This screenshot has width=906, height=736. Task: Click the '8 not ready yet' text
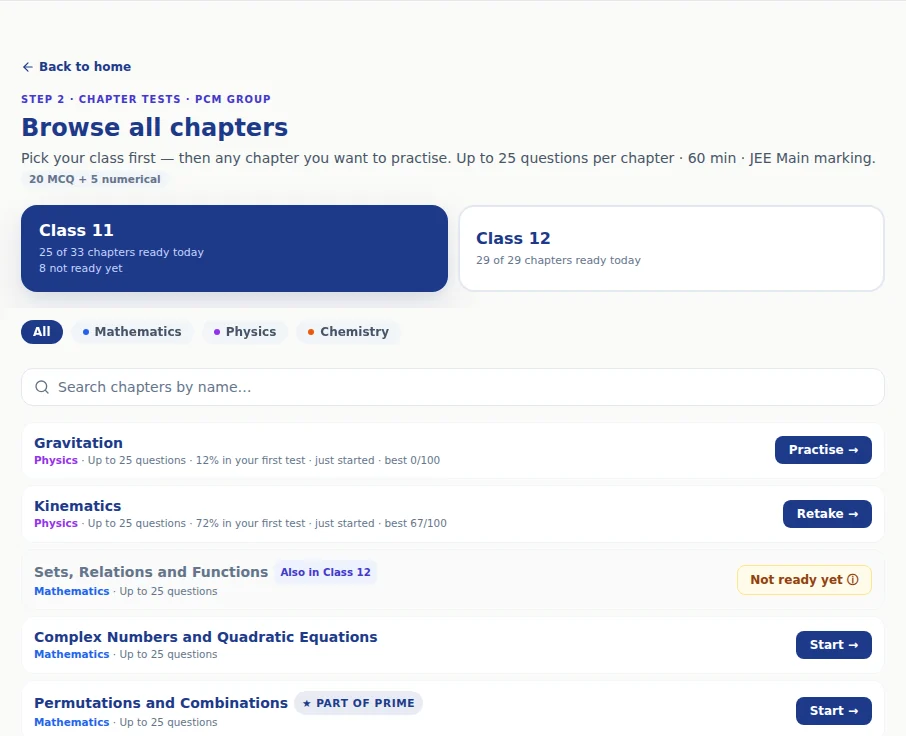pyautogui.click(x=81, y=268)
